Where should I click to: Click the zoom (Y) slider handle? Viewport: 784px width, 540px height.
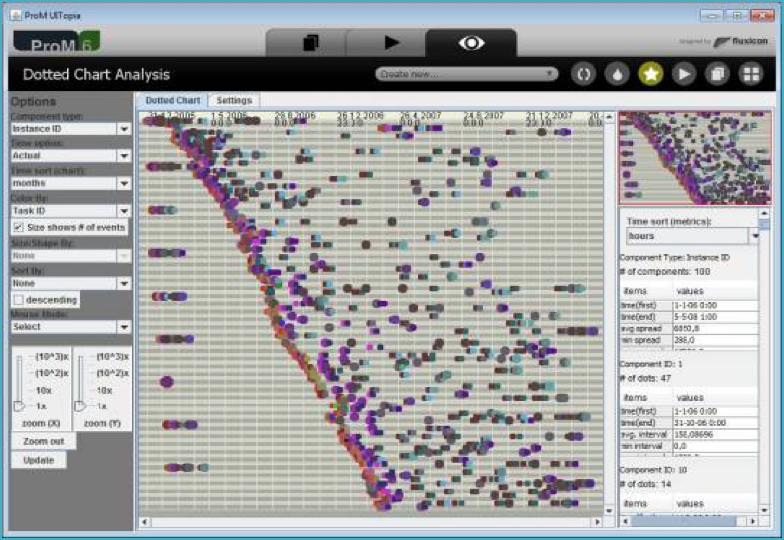pos(80,406)
